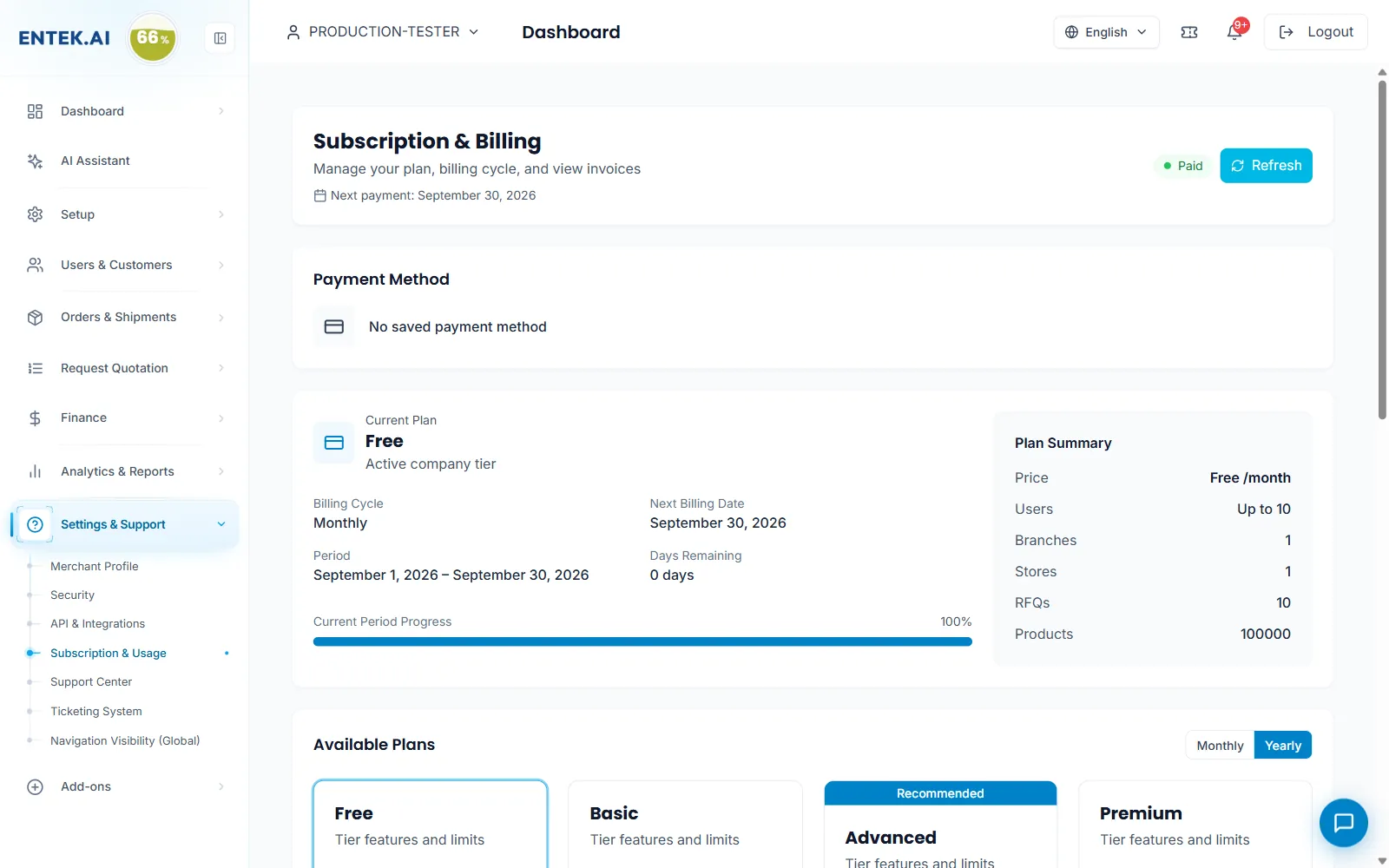
Task: Expand the Finance menu chevron
Action: (x=221, y=418)
